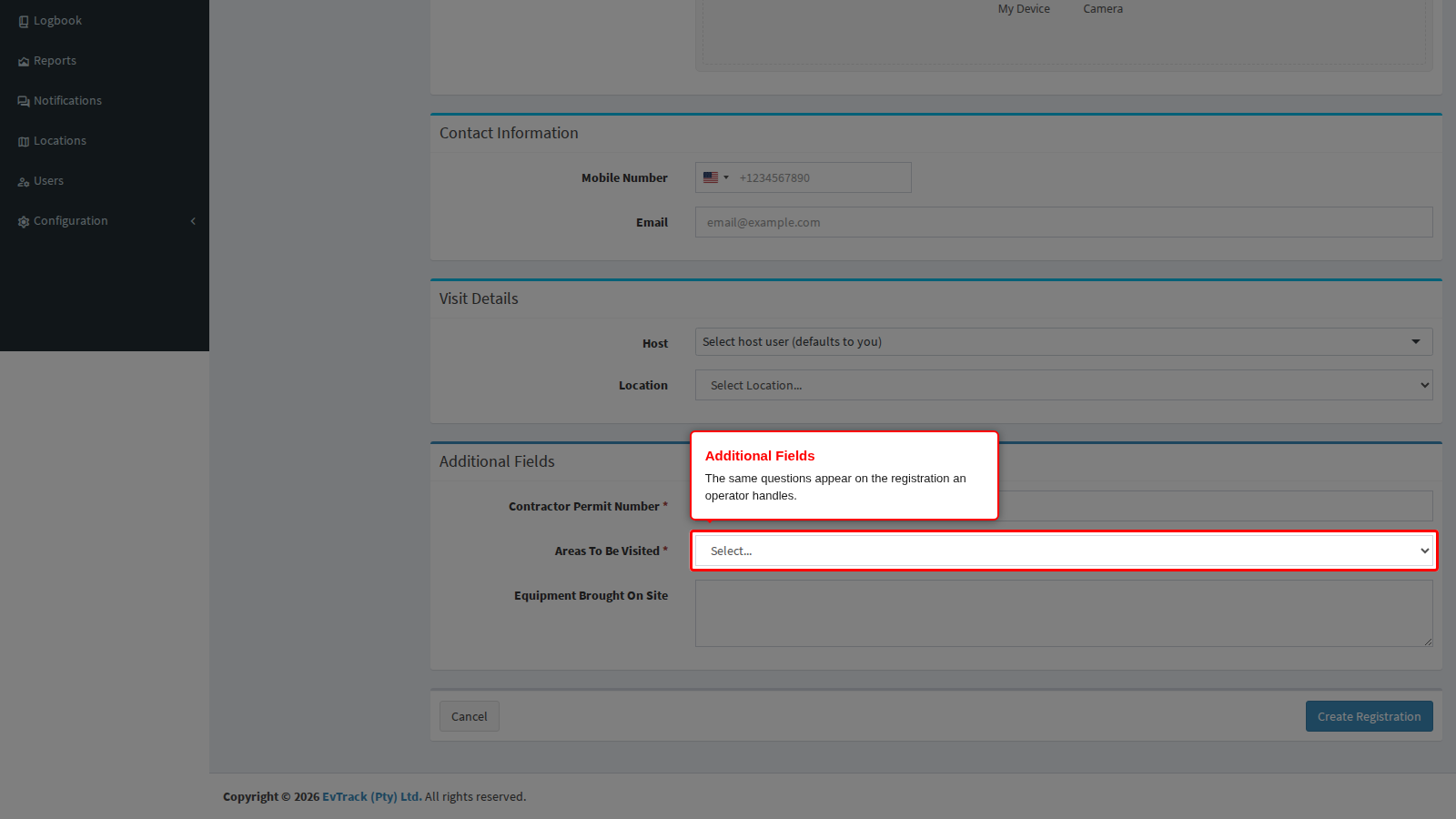Click the Notifications sidebar icon
The height and width of the screenshot is (819, 1456).
[x=24, y=101]
